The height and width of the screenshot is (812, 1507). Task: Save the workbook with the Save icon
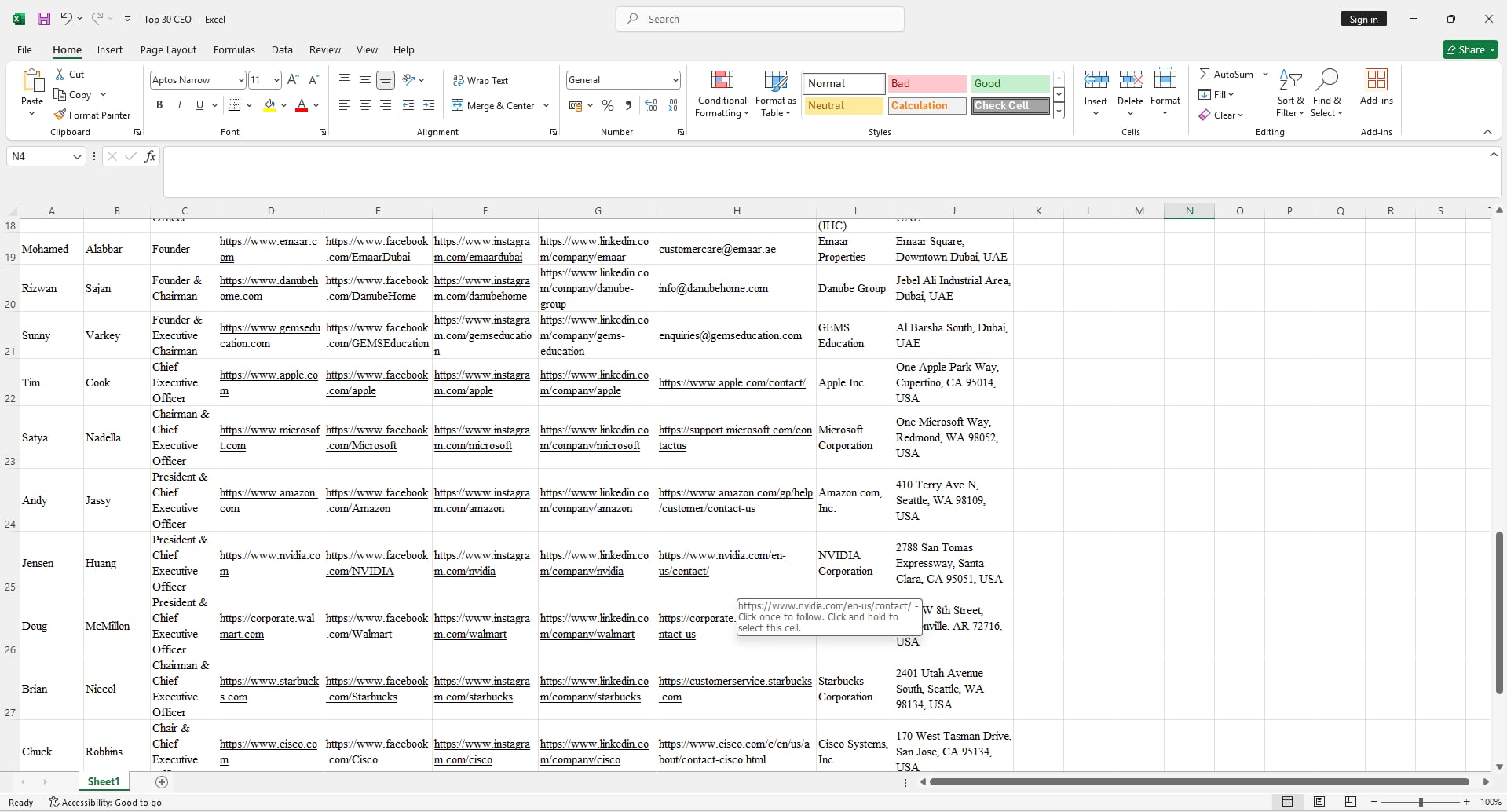click(44, 19)
